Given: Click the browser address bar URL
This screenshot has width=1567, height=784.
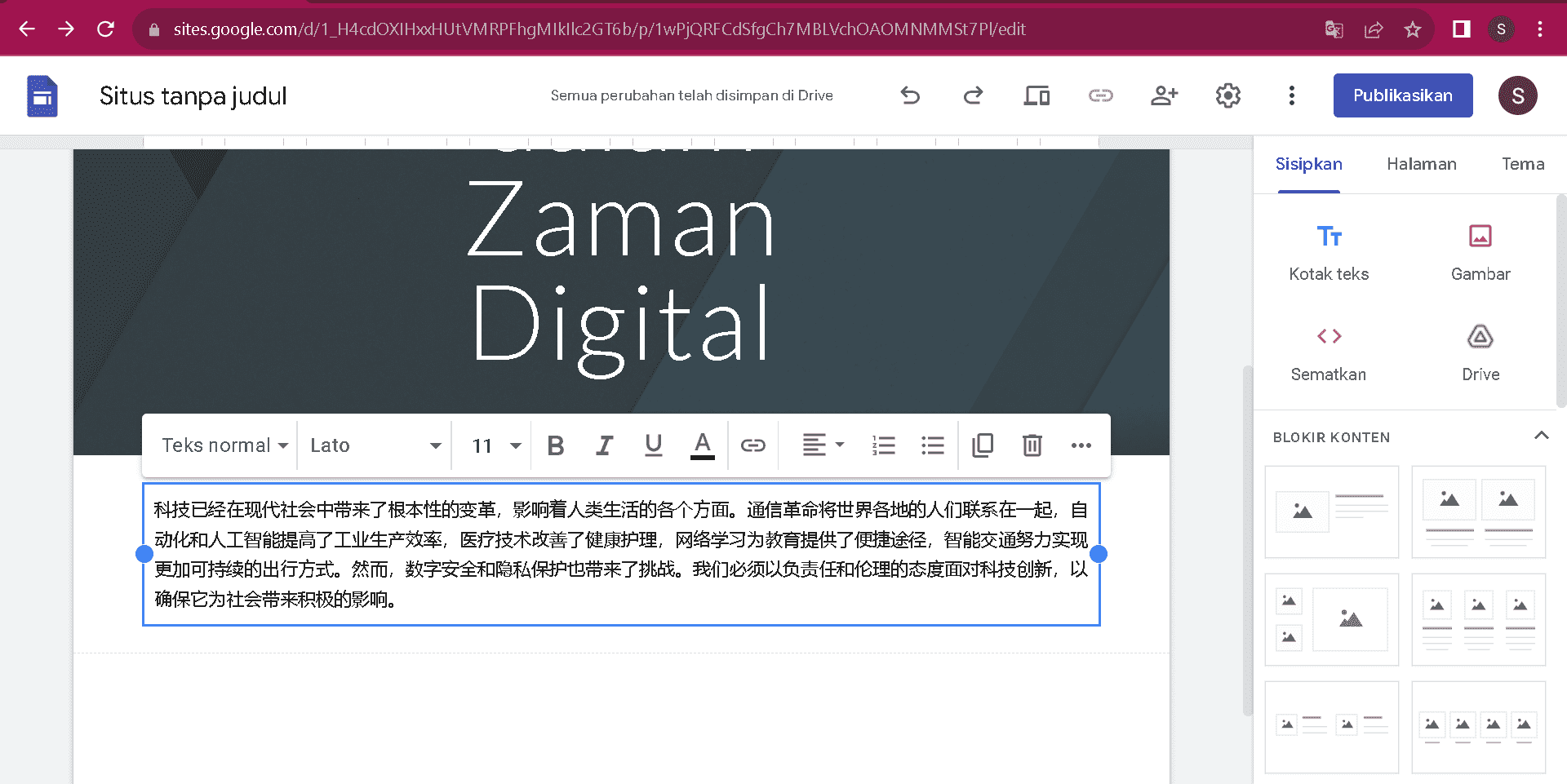Looking at the screenshot, I should coord(599,29).
